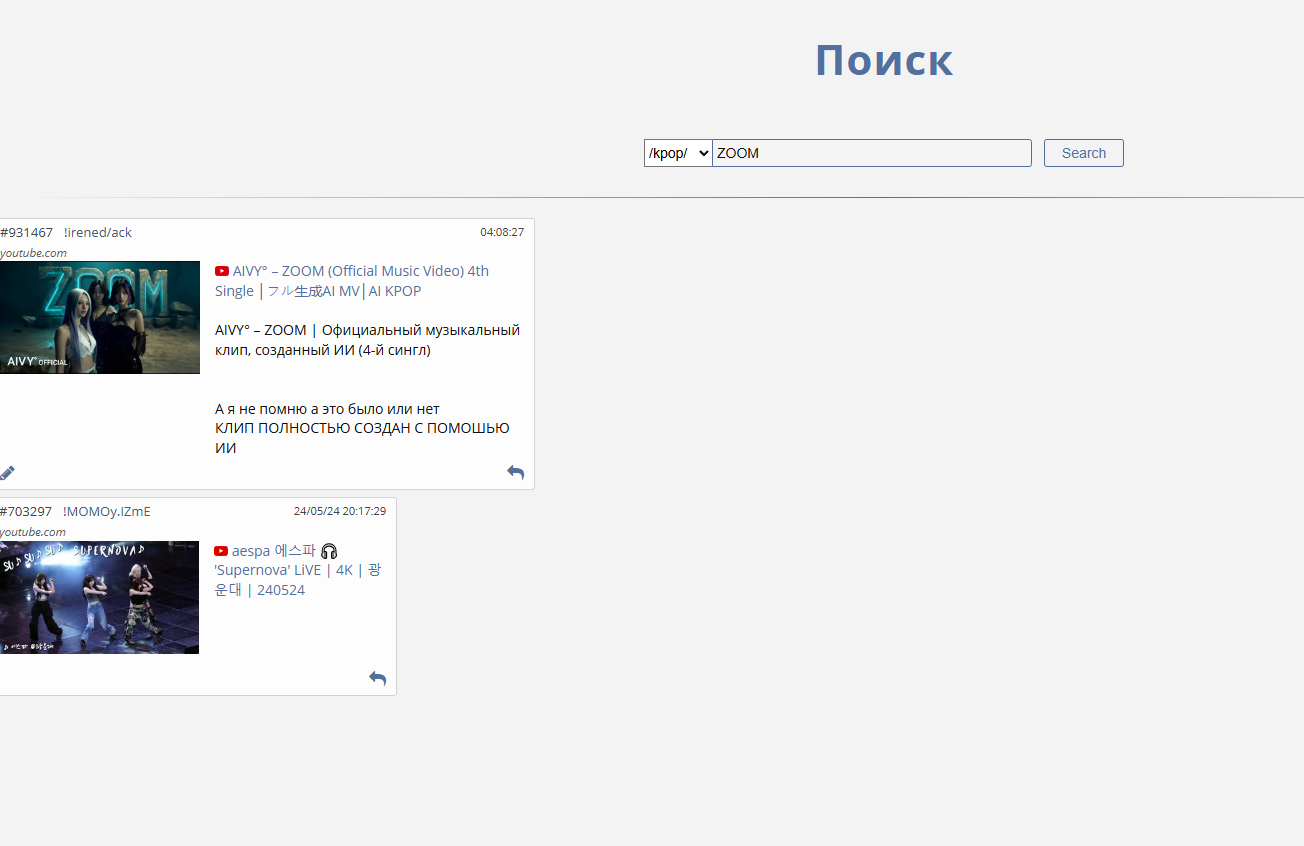
Task: Click the 04:08:27 timestamp on the first post
Action: pyautogui.click(x=501, y=232)
